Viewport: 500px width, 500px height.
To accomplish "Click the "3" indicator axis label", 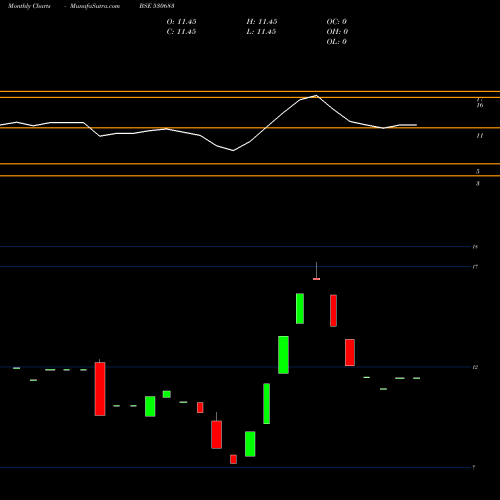I will (x=478, y=183).
